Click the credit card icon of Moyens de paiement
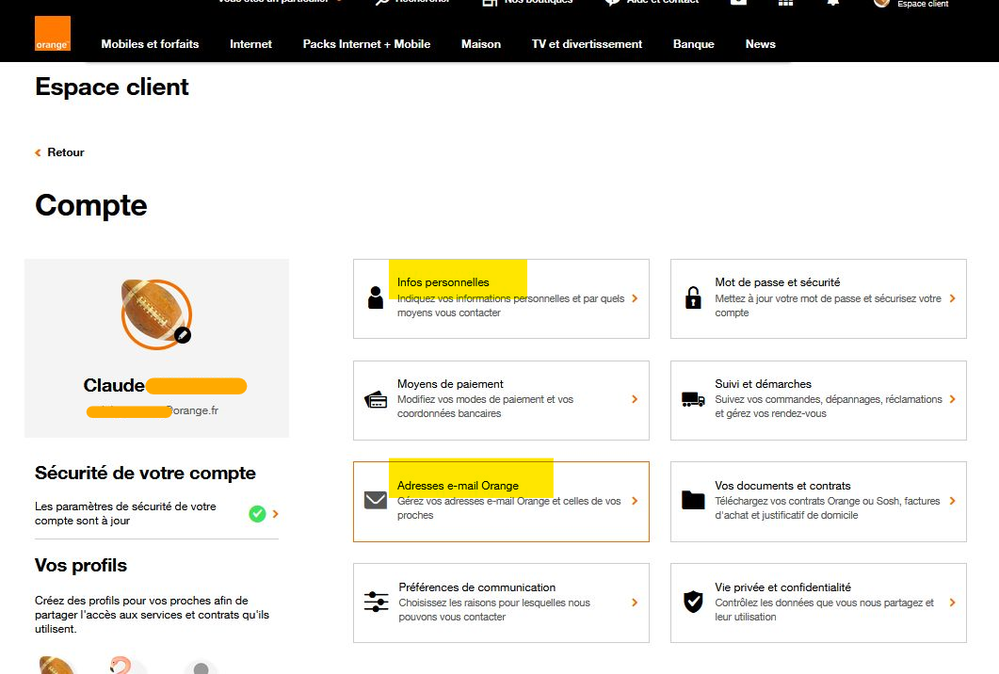The width and height of the screenshot is (999, 674). [x=376, y=399]
